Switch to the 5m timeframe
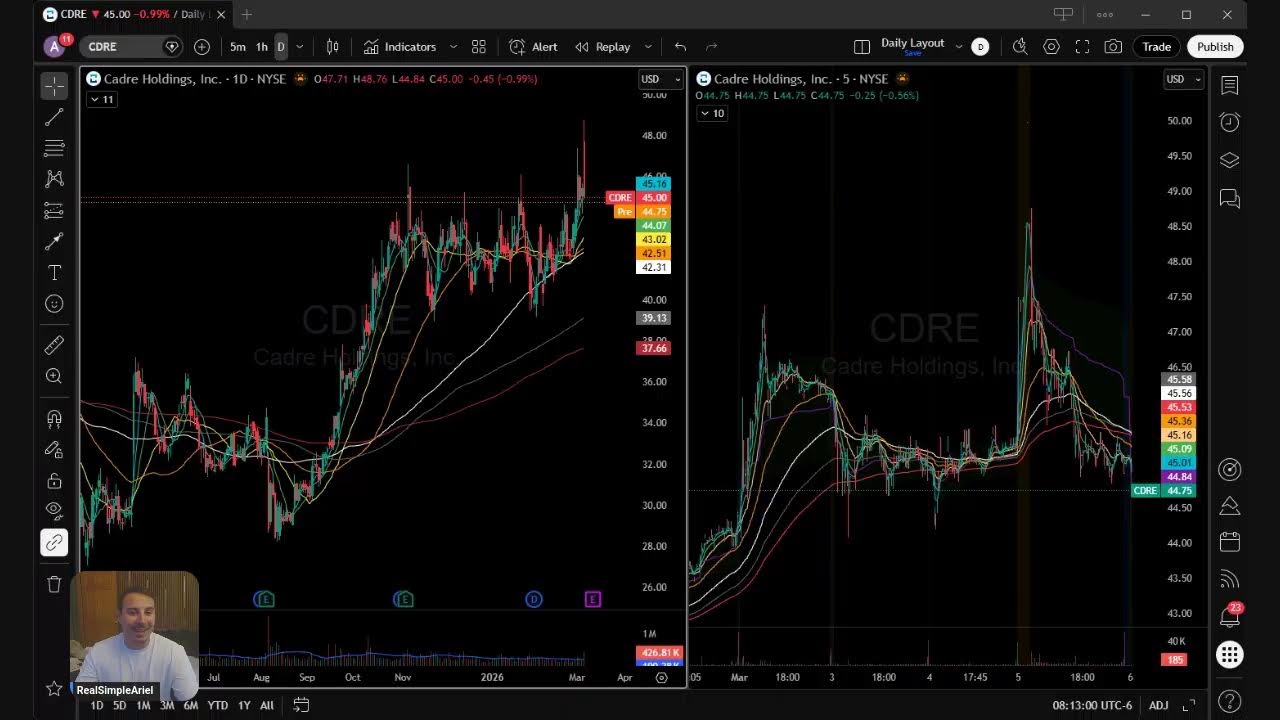 point(237,47)
